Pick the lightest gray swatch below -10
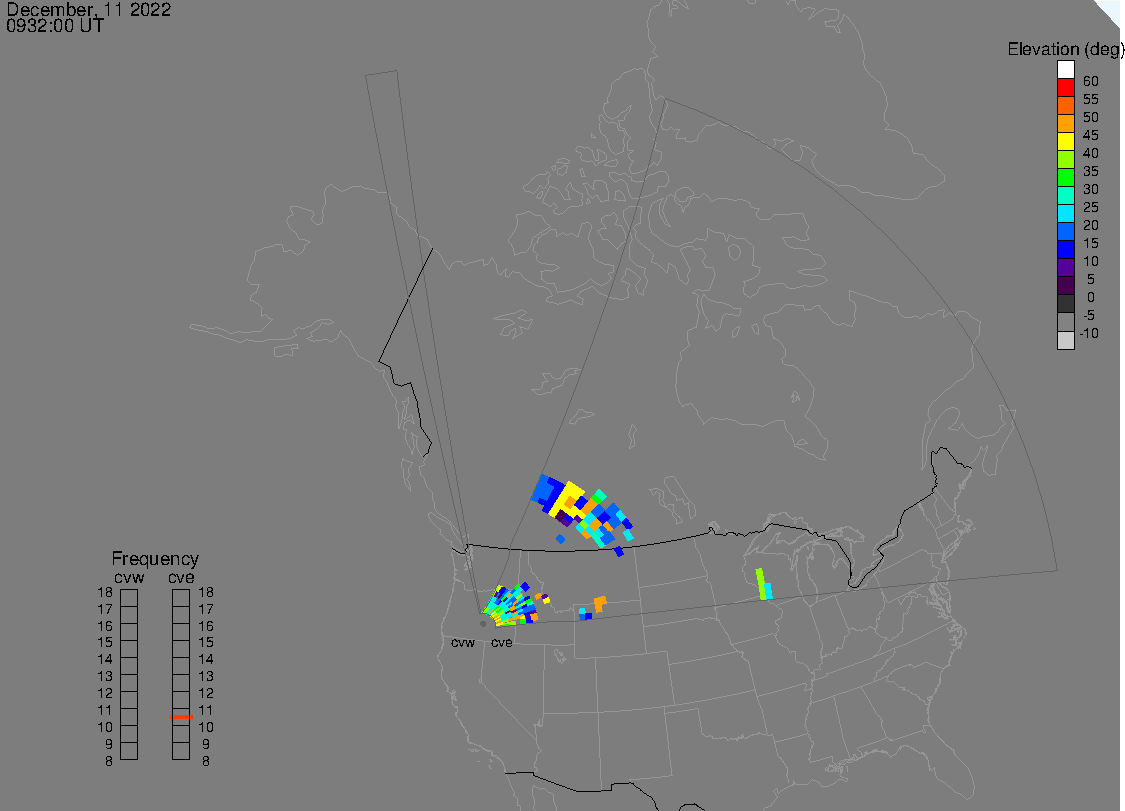Viewport: 1125px width, 811px height. click(1065, 340)
